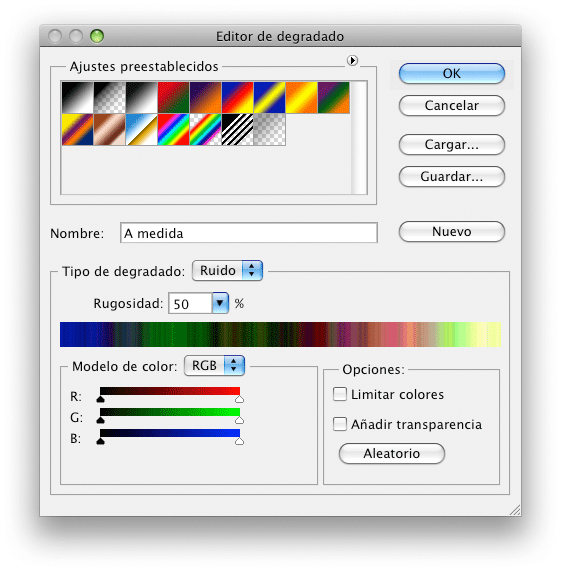This screenshot has width=561, height=571.
Task: Click the Nuevo button
Action: click(x=452, y=232)
